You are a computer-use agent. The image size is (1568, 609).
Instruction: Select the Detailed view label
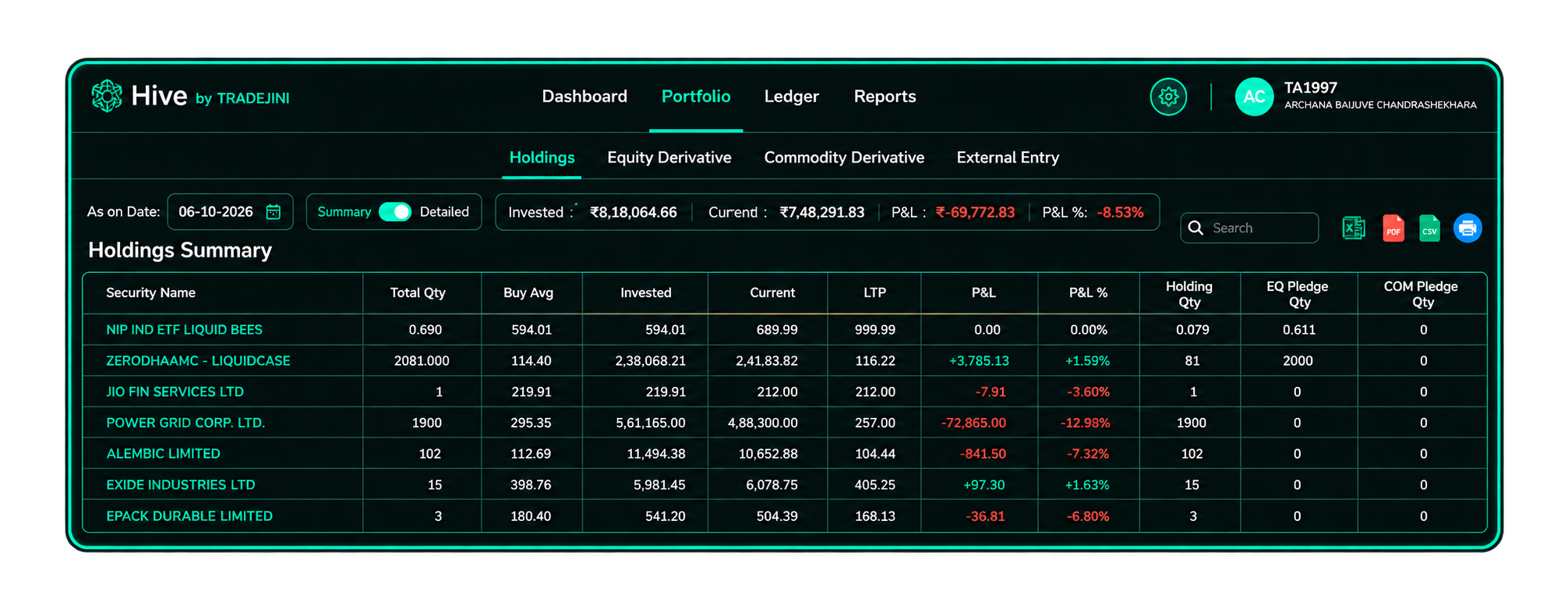(444, 212)
